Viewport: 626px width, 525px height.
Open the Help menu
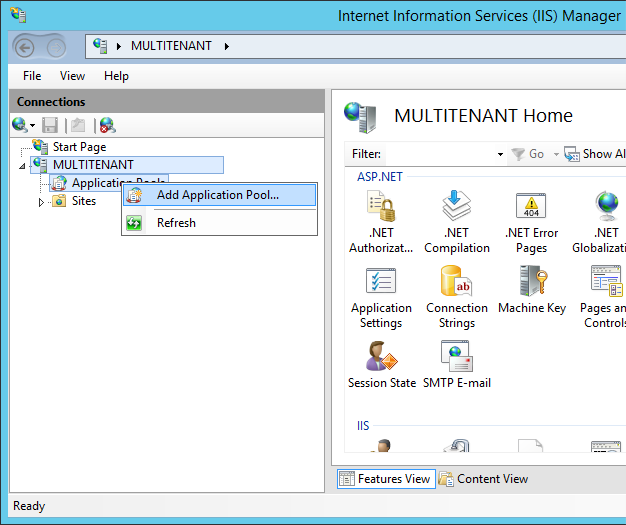click(x=116, y=76)
